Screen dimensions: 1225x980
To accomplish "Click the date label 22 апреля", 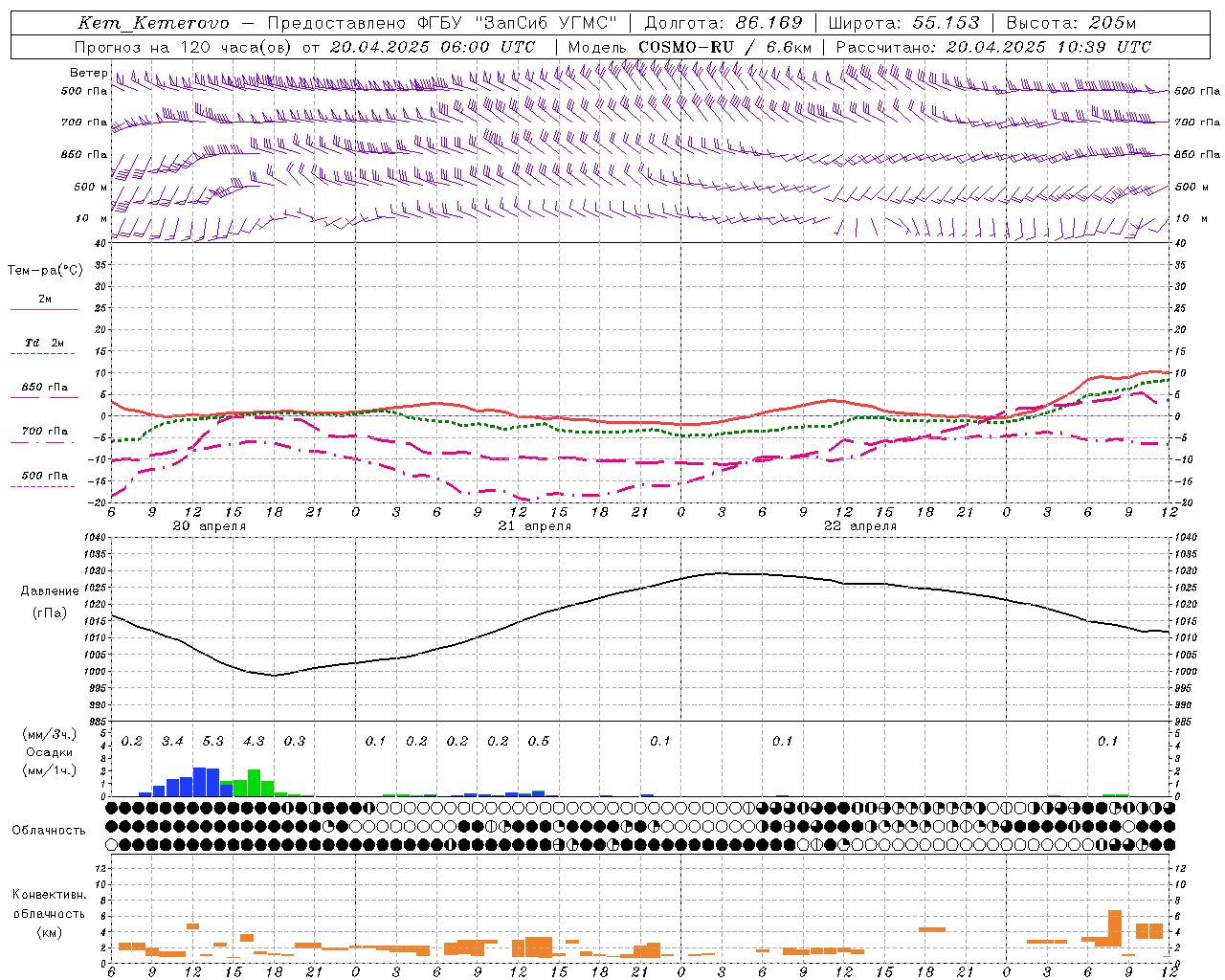I will pos(860,526).
